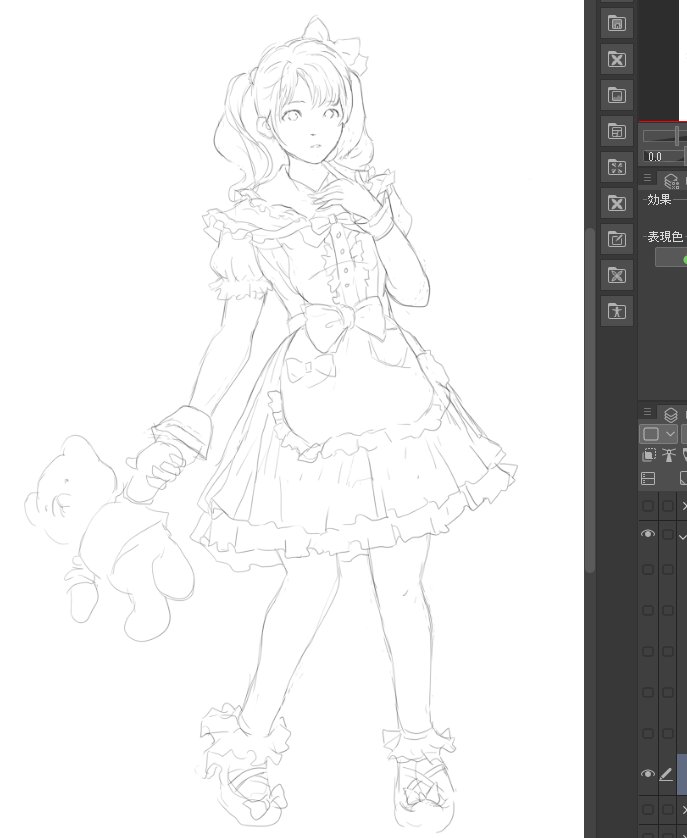
Task: Select the Layer palette tab icon
Action: (x=671, y=414)
